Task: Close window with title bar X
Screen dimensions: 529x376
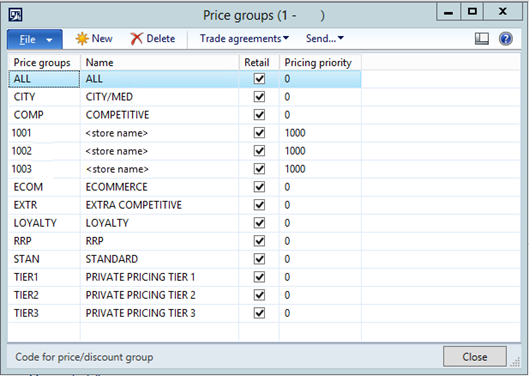Action: (x=503, y=12)
